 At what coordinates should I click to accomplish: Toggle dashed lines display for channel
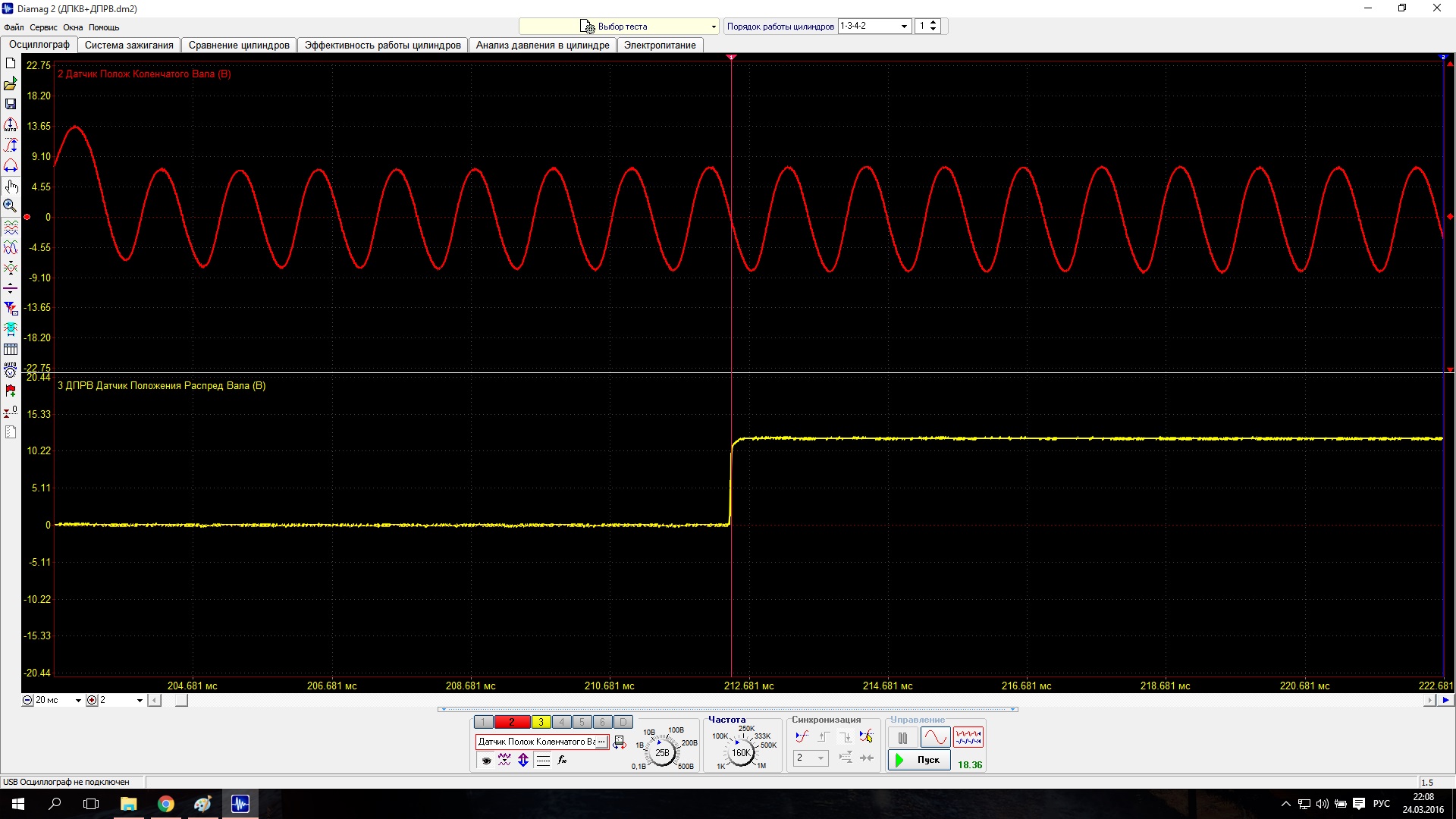point(543,761)
